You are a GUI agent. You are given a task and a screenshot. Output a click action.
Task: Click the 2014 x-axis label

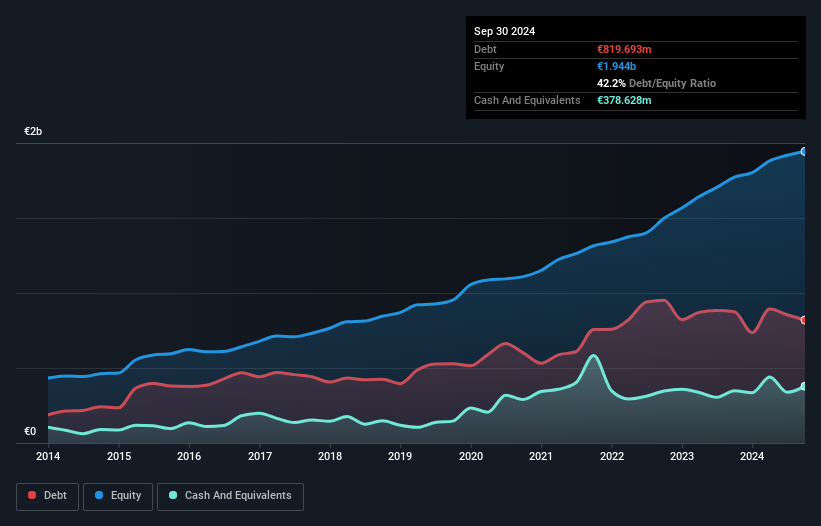coord(48,456)
